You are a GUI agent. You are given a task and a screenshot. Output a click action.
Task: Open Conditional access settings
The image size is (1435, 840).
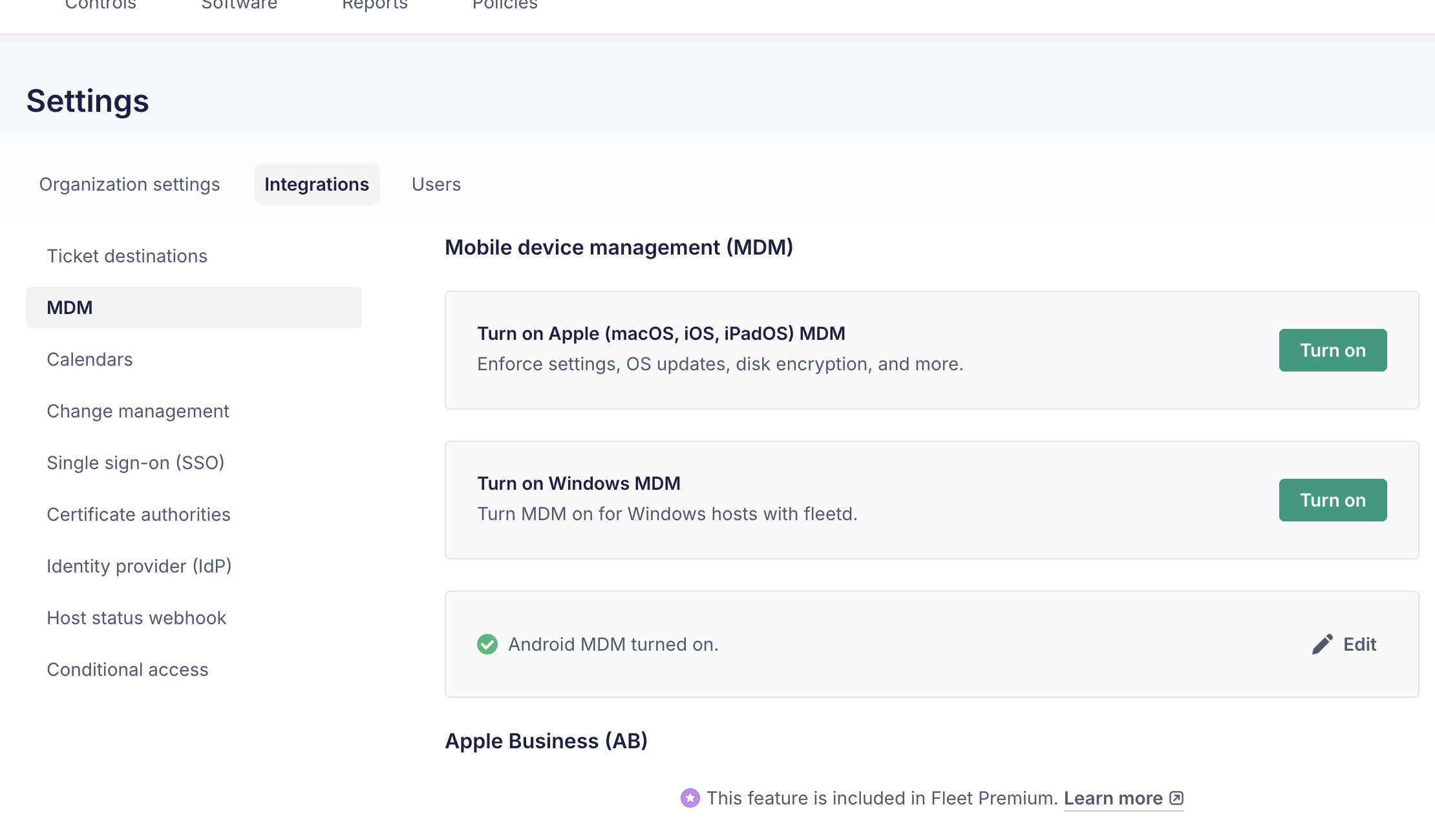pyautogui.click(x=194, y=669)
